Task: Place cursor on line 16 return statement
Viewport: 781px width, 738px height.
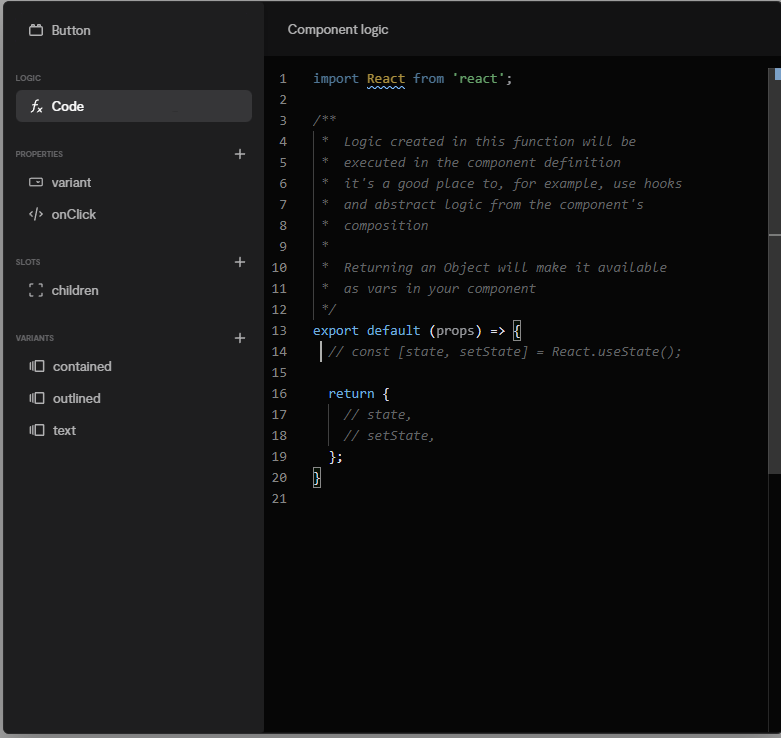Action: pos(351,394)
